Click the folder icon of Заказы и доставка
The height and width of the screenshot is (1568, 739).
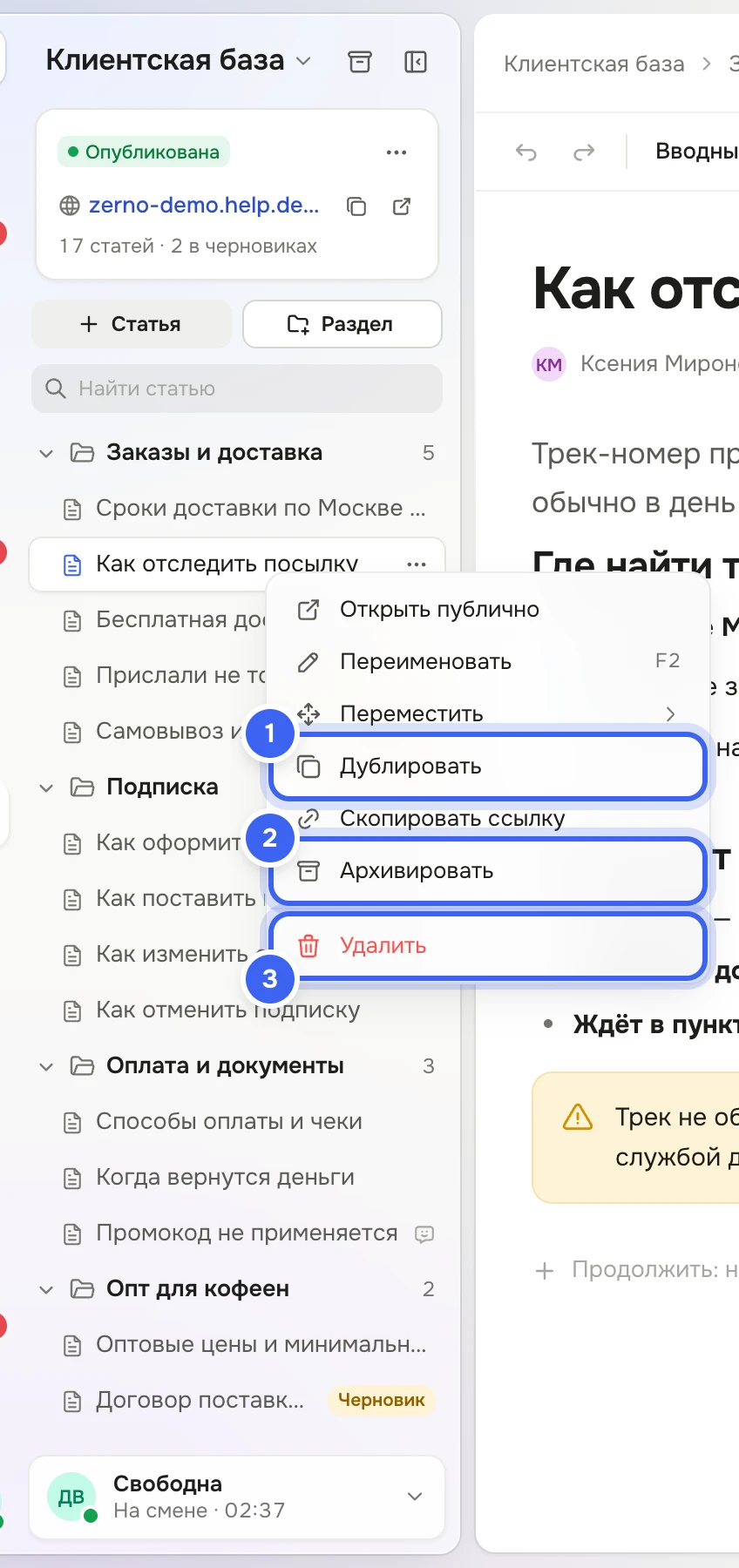tap(82, 453)
